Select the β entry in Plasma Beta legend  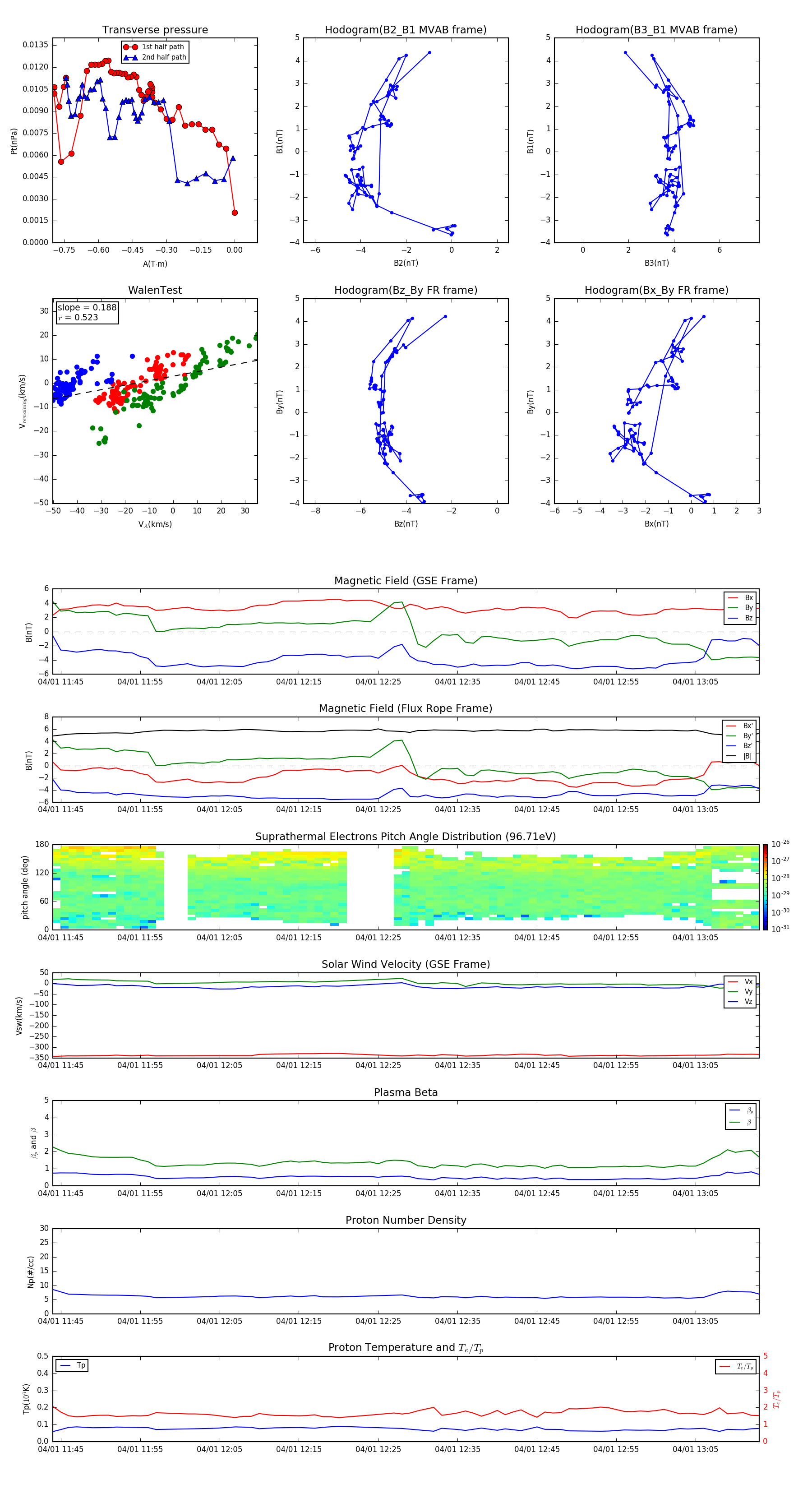tap(741, 1122)
